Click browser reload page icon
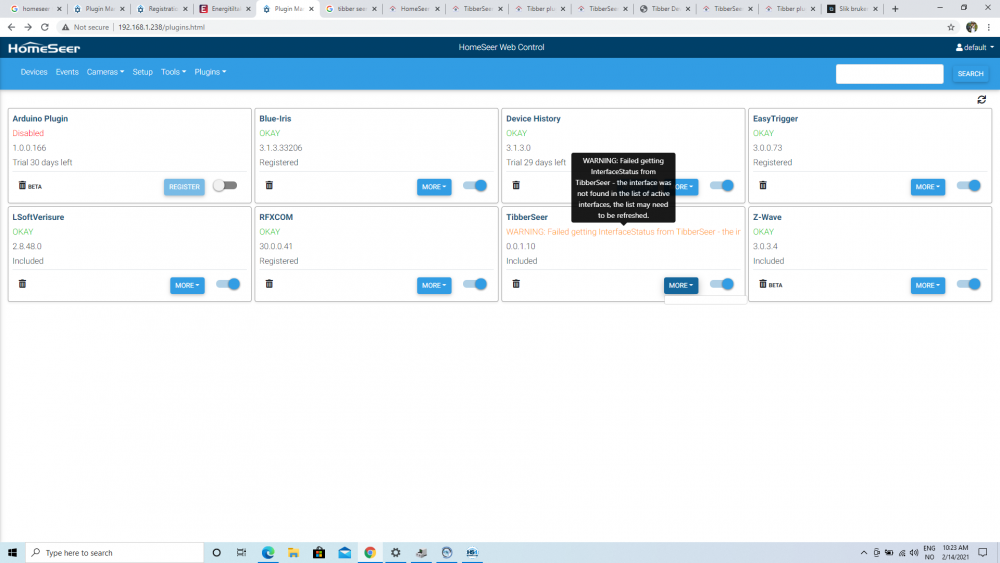The width and height of the screenshot is (1000, 563). (x=44, y=27)
